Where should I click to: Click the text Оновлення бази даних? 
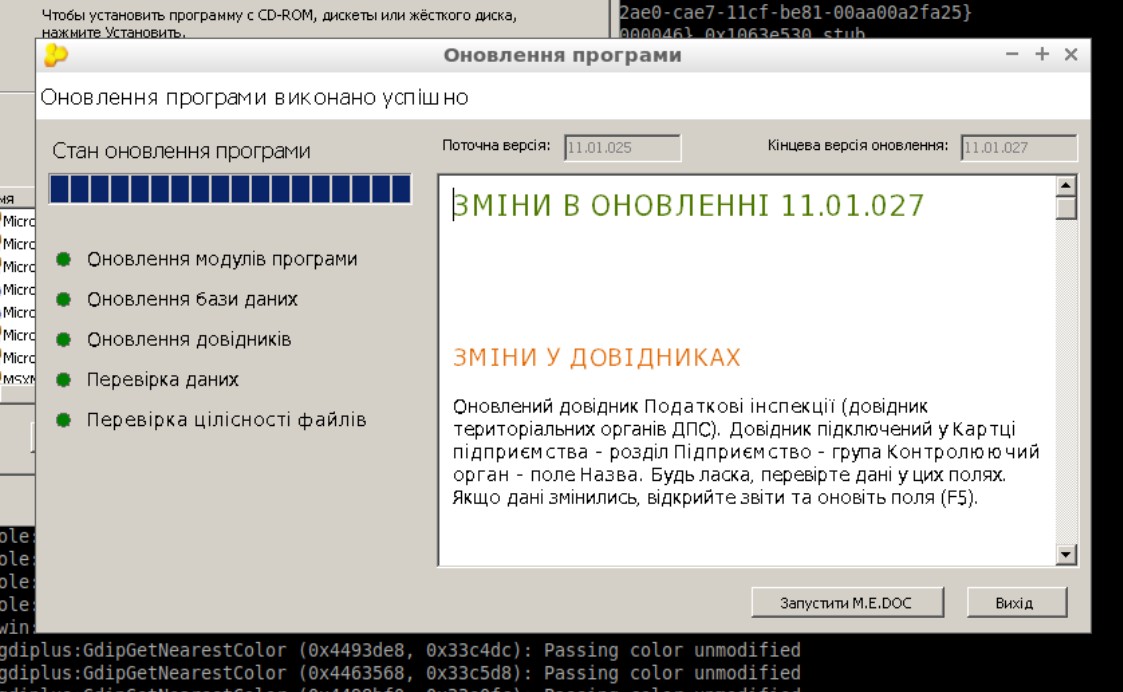192,299
